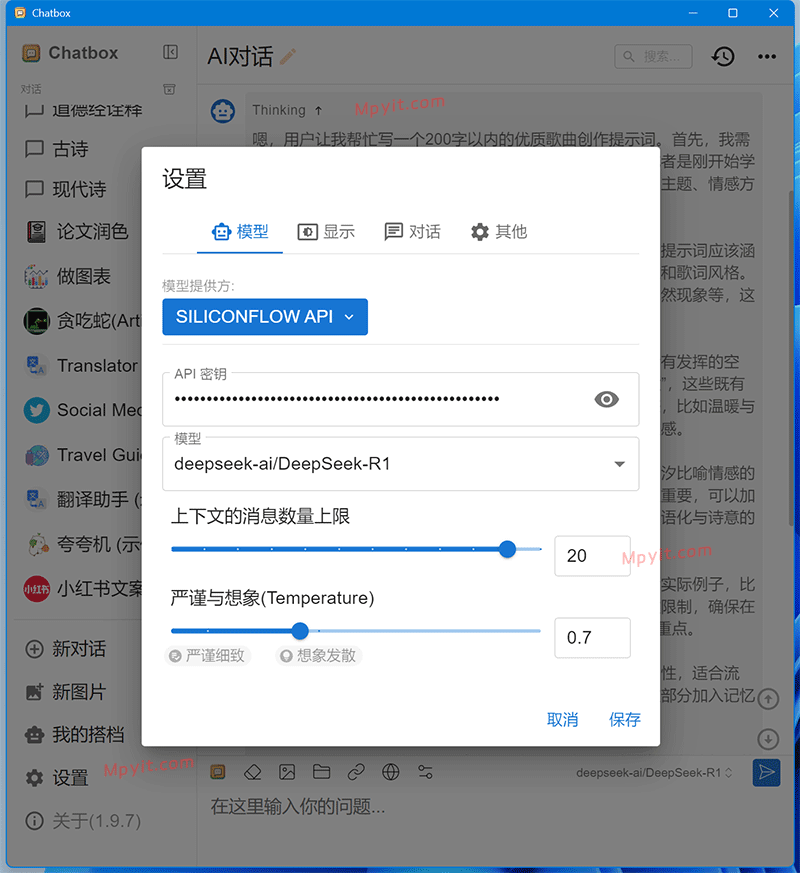Image resolution: width=800 pixels, height=873 pixels.
Task: Jump to top with the up arrow circle
Action: (x=768, y=698)
